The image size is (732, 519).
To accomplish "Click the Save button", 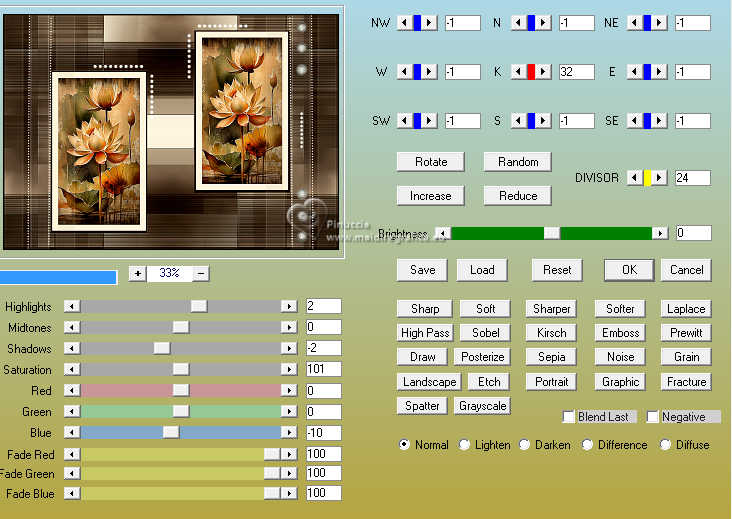I will coord(422,270).
